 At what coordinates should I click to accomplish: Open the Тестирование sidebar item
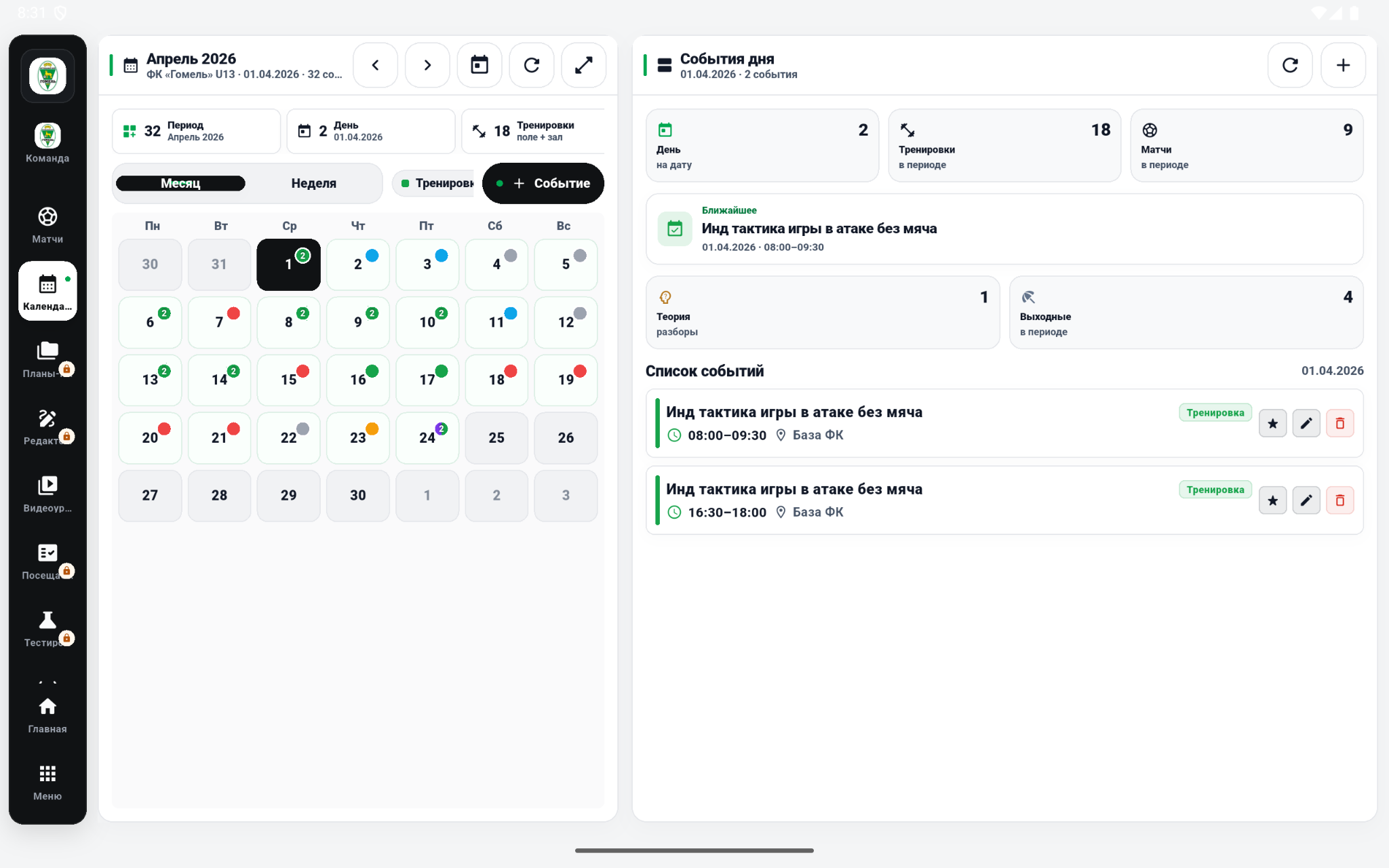[x=47, y=629]
